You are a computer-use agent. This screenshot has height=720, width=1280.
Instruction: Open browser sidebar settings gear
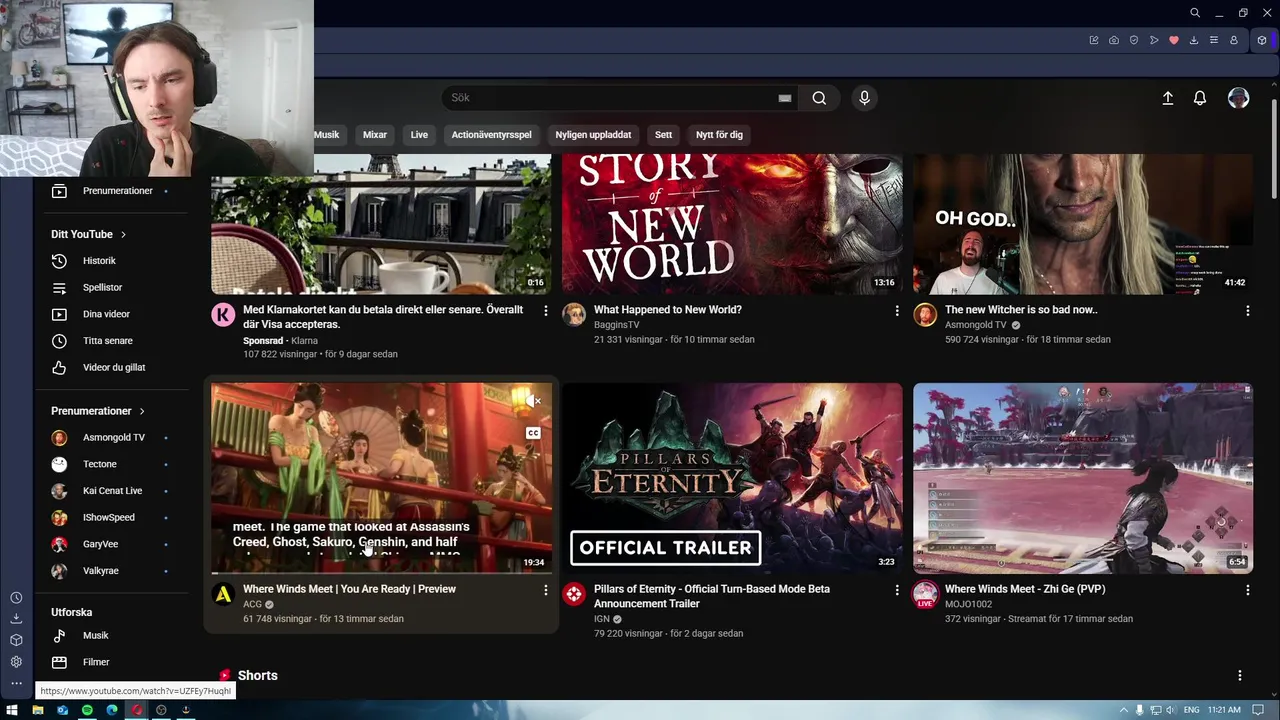pyautogui.click(x=16, y=661)
